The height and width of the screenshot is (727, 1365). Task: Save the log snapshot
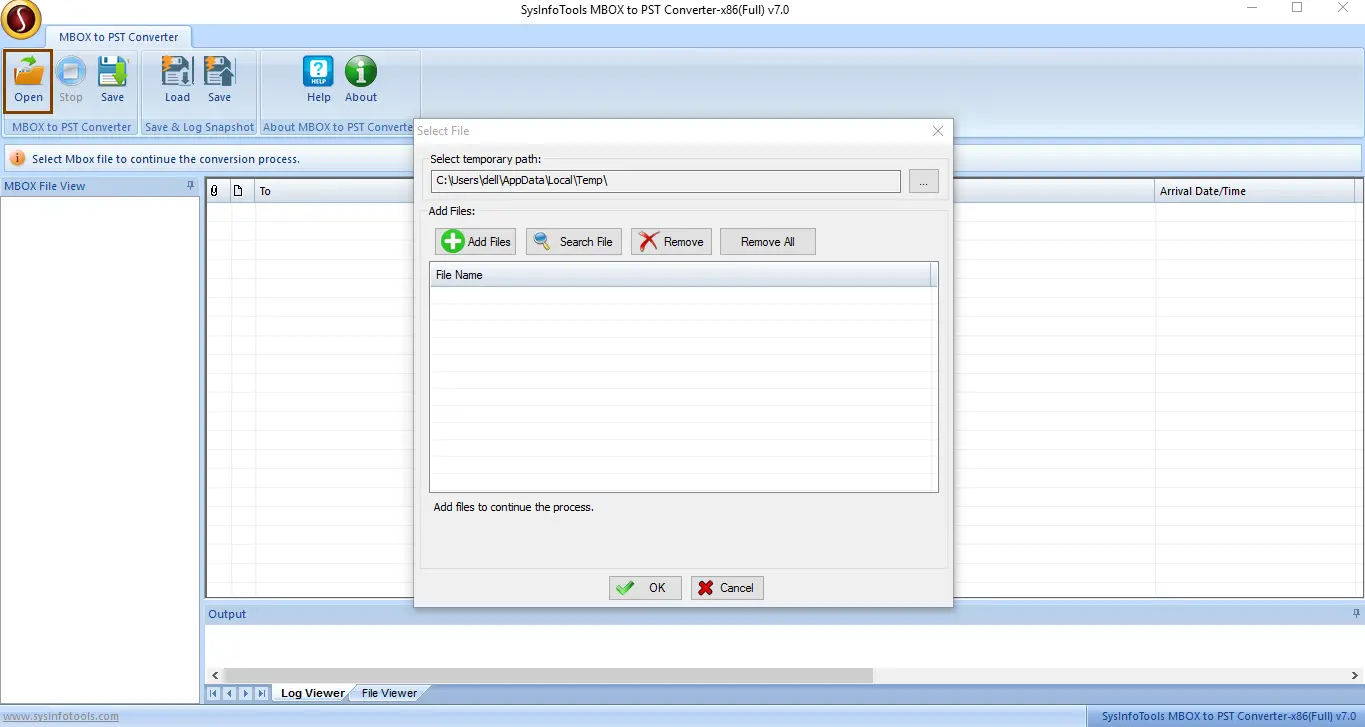tap(219, 80)
